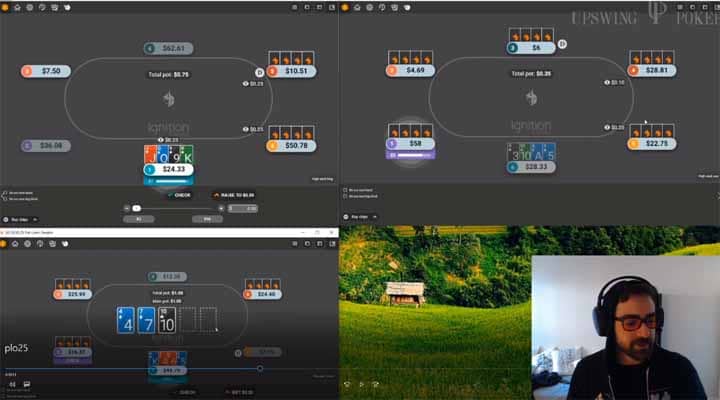This screenshot has width=720, height=400.
Task: Click the orange Ignition logo in top-right table
Action: [x=345, y=7]
